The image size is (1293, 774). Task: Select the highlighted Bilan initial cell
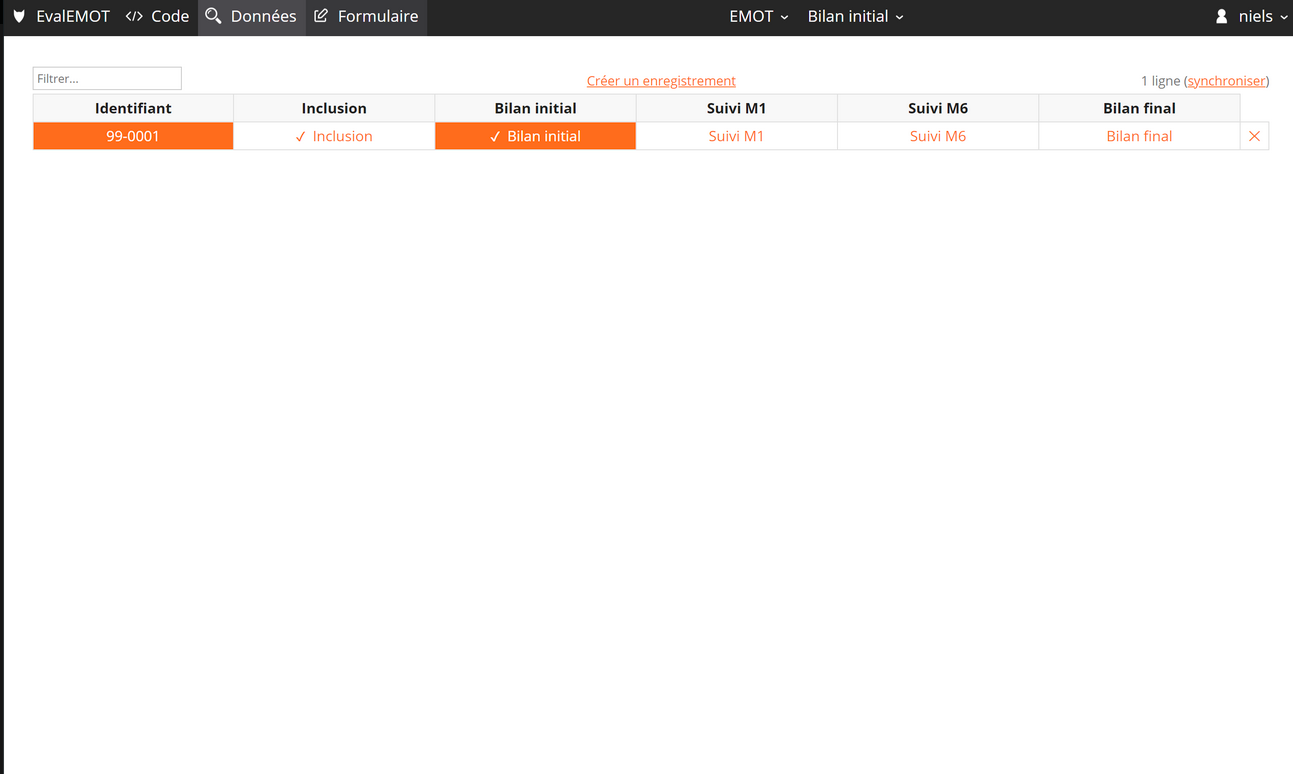tap(535, 136)
